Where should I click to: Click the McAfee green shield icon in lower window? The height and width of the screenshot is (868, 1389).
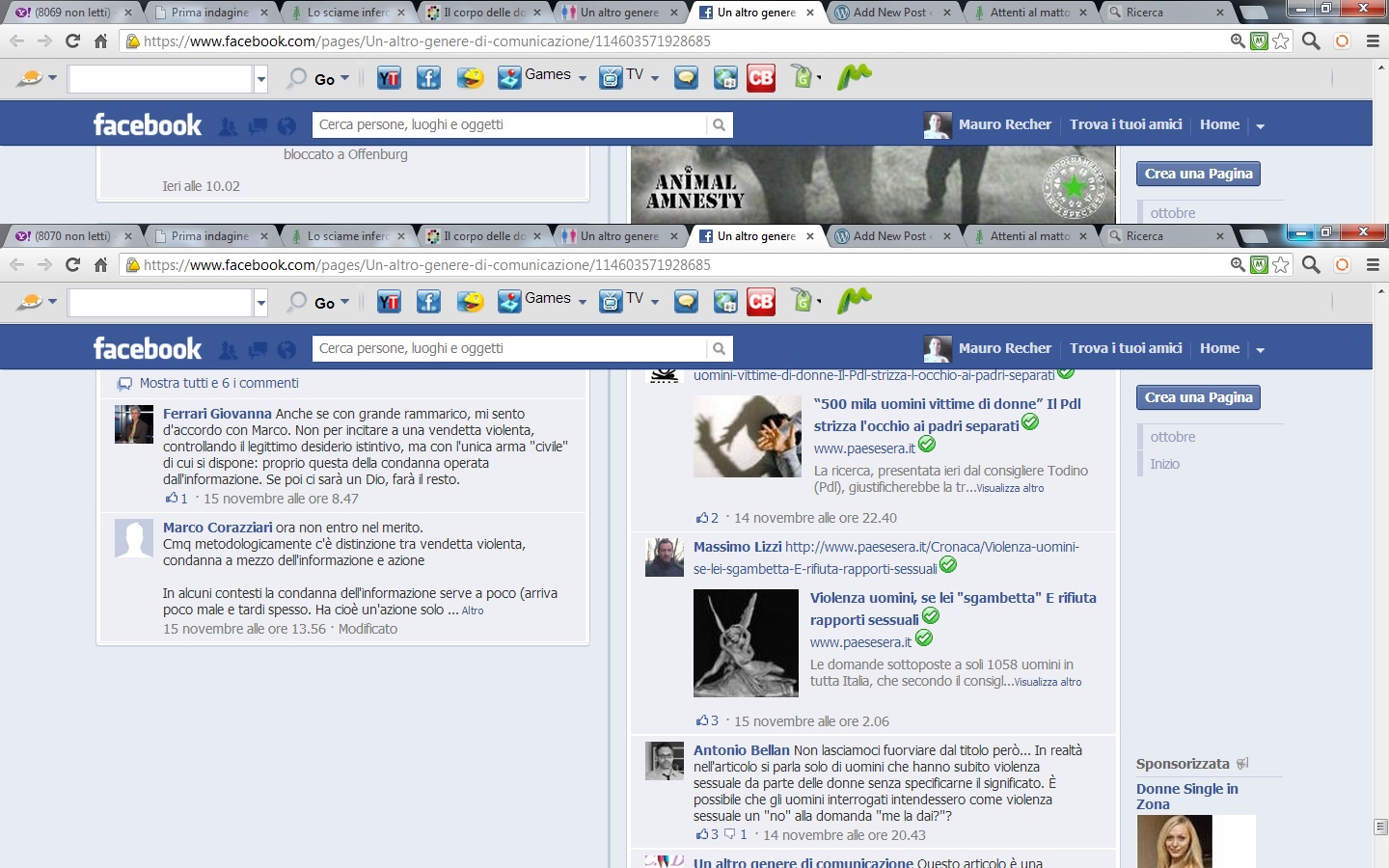1259,265
